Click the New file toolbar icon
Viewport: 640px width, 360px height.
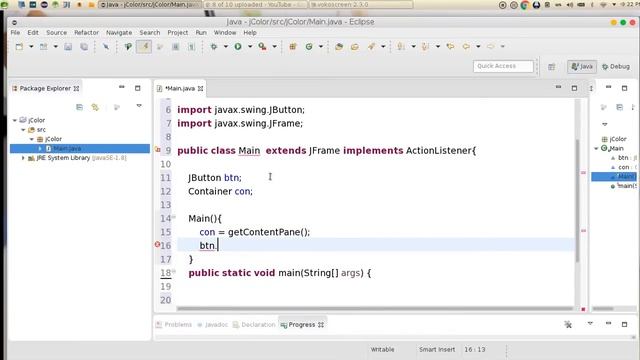pyautogui.click(x=19, y=47)
